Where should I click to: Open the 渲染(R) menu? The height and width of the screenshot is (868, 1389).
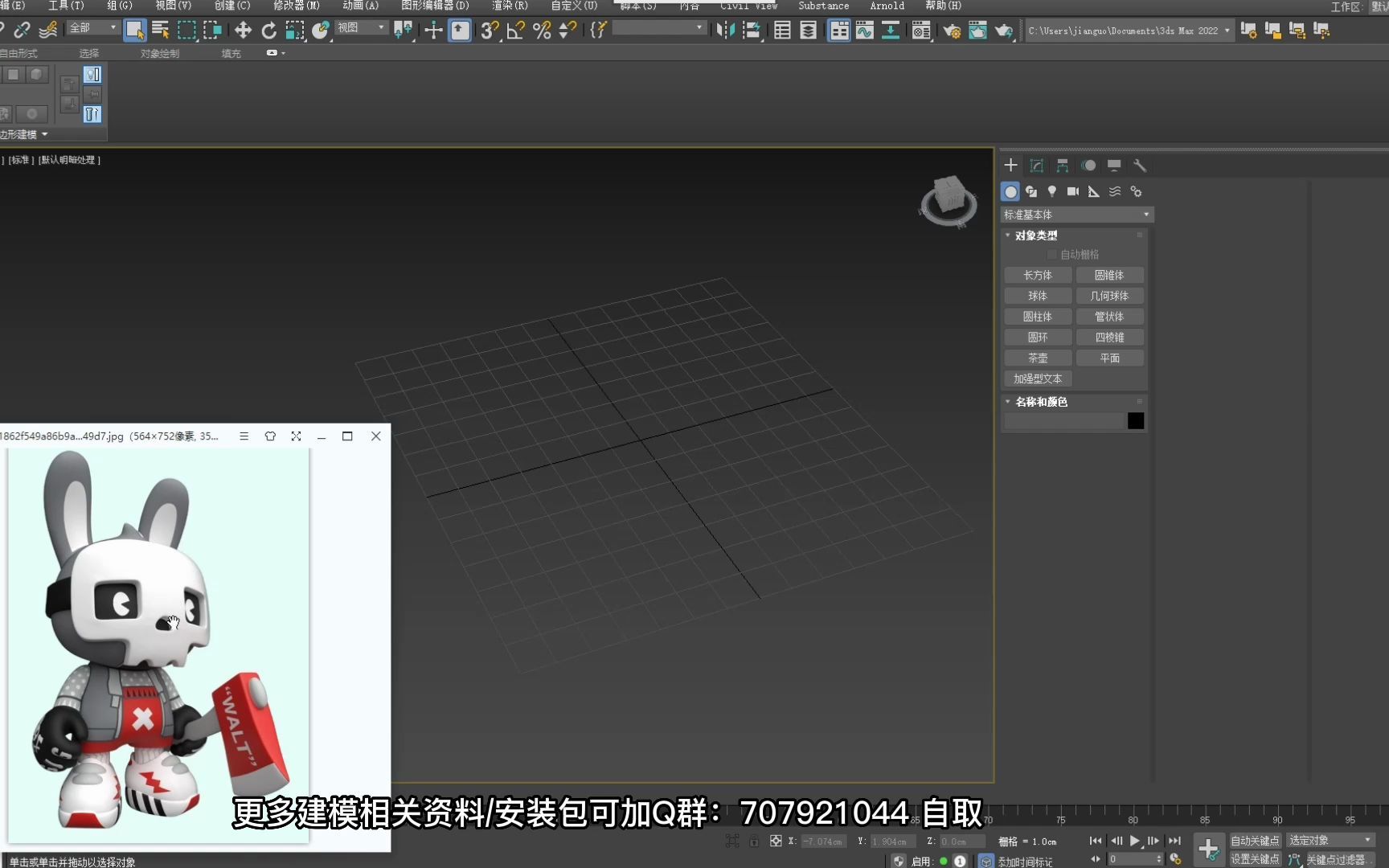point(510,6)
